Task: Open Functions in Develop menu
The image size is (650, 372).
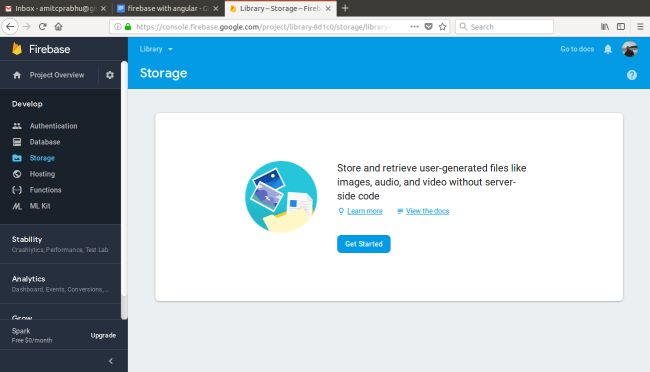Action: tap(46, 190)
